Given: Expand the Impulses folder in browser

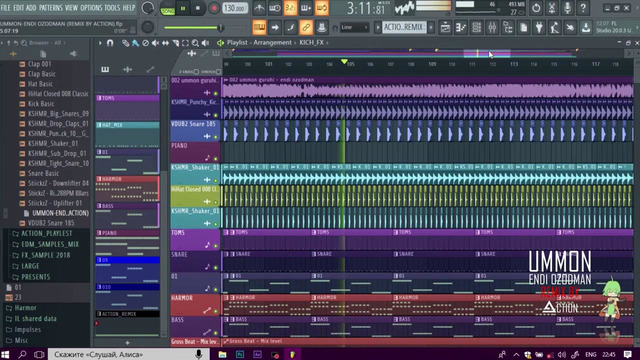Looking at the screenshot, I should (23, 329).
